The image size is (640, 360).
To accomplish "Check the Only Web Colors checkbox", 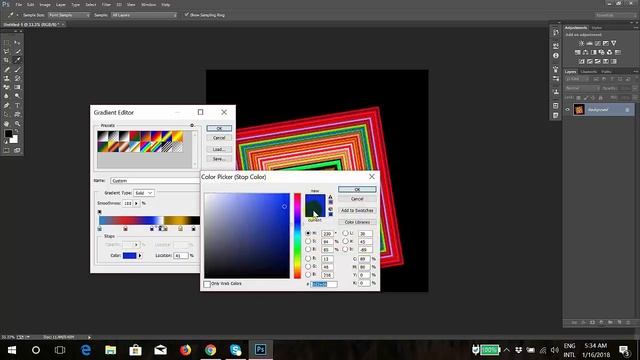I will [207, 284].
